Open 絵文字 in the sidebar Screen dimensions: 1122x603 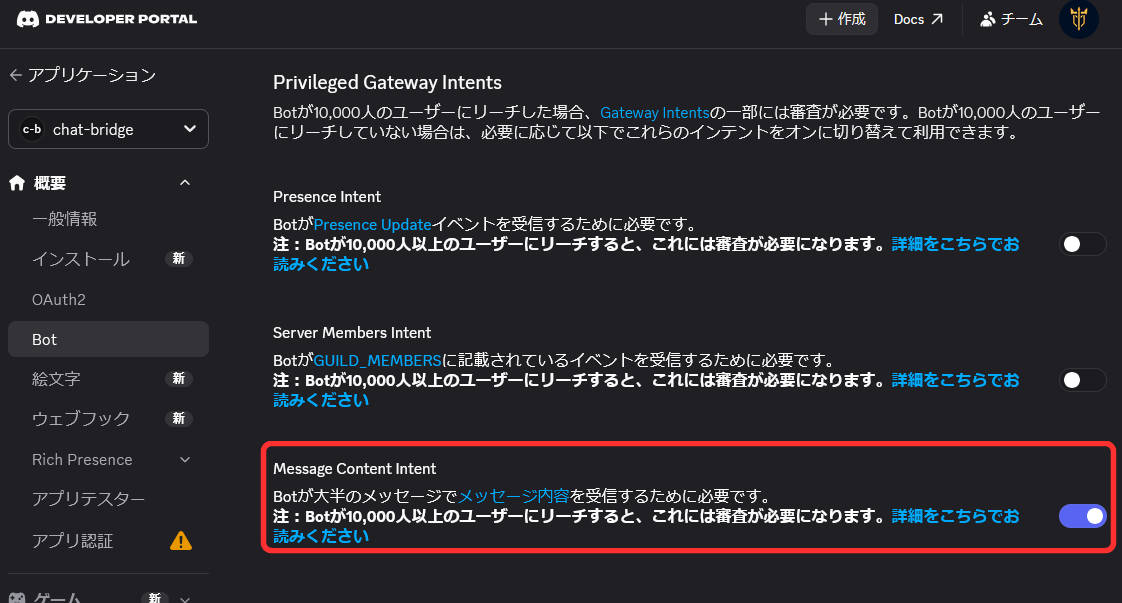(56, 379)
